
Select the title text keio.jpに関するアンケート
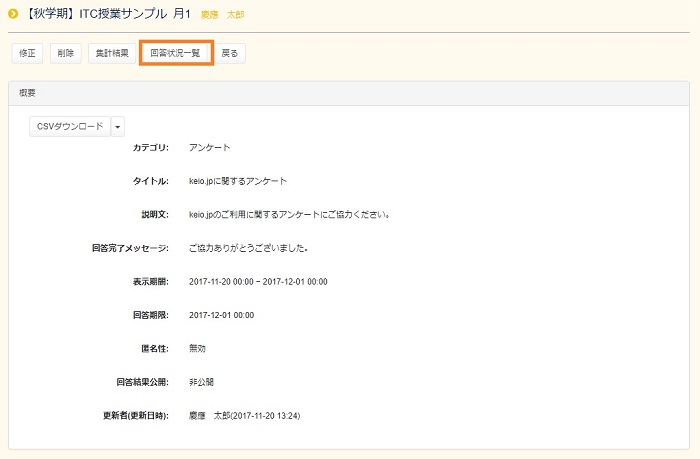(237, 181)
